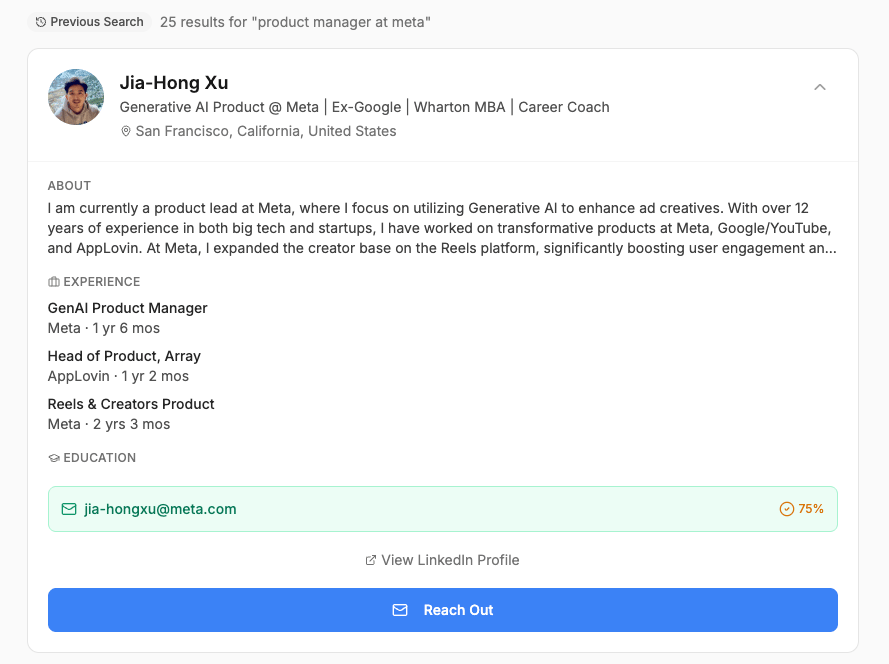Click the 75% confidence check icon
The width and height of the screenshot is (889, 664).
pyautogui.click(x=786, y=509)
